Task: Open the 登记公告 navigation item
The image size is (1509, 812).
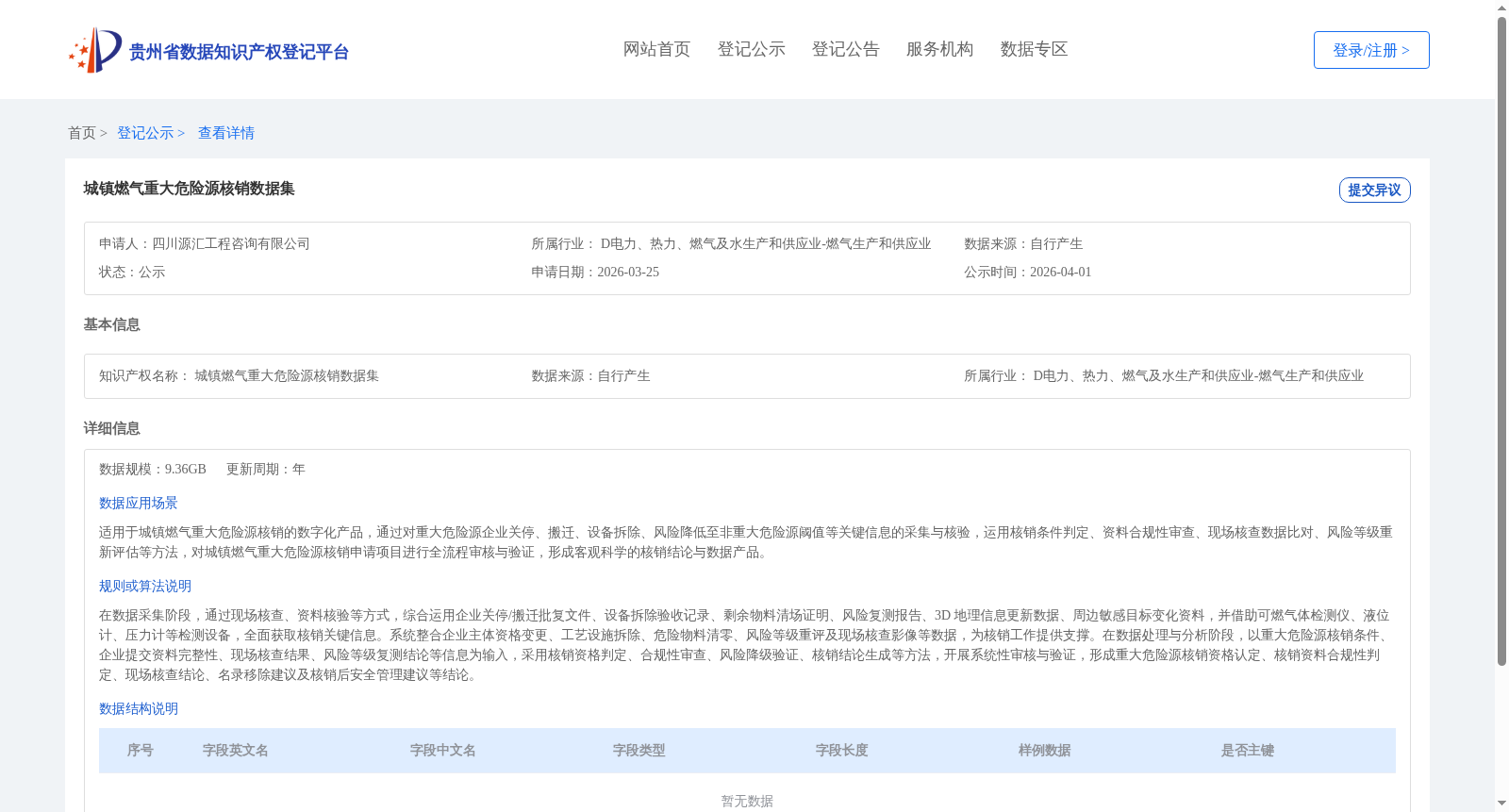Action: pyautogui.click(x=845, y=49)
